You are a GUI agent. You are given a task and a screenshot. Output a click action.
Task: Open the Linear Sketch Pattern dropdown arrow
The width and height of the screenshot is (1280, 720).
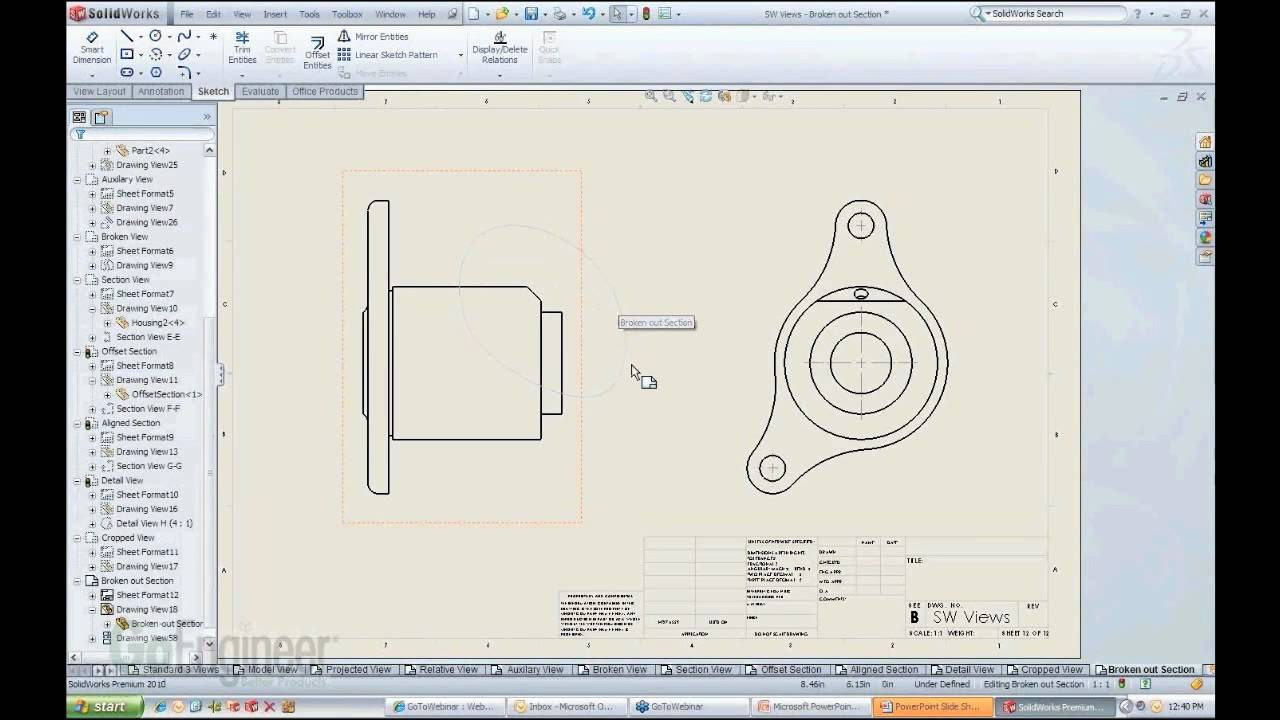click(x=461, y=55)
